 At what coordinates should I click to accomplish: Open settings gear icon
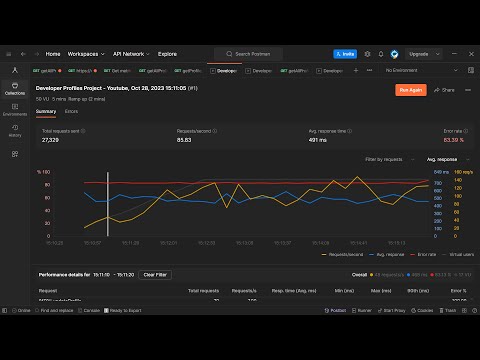pyautogui.click(x=367, y=54)
